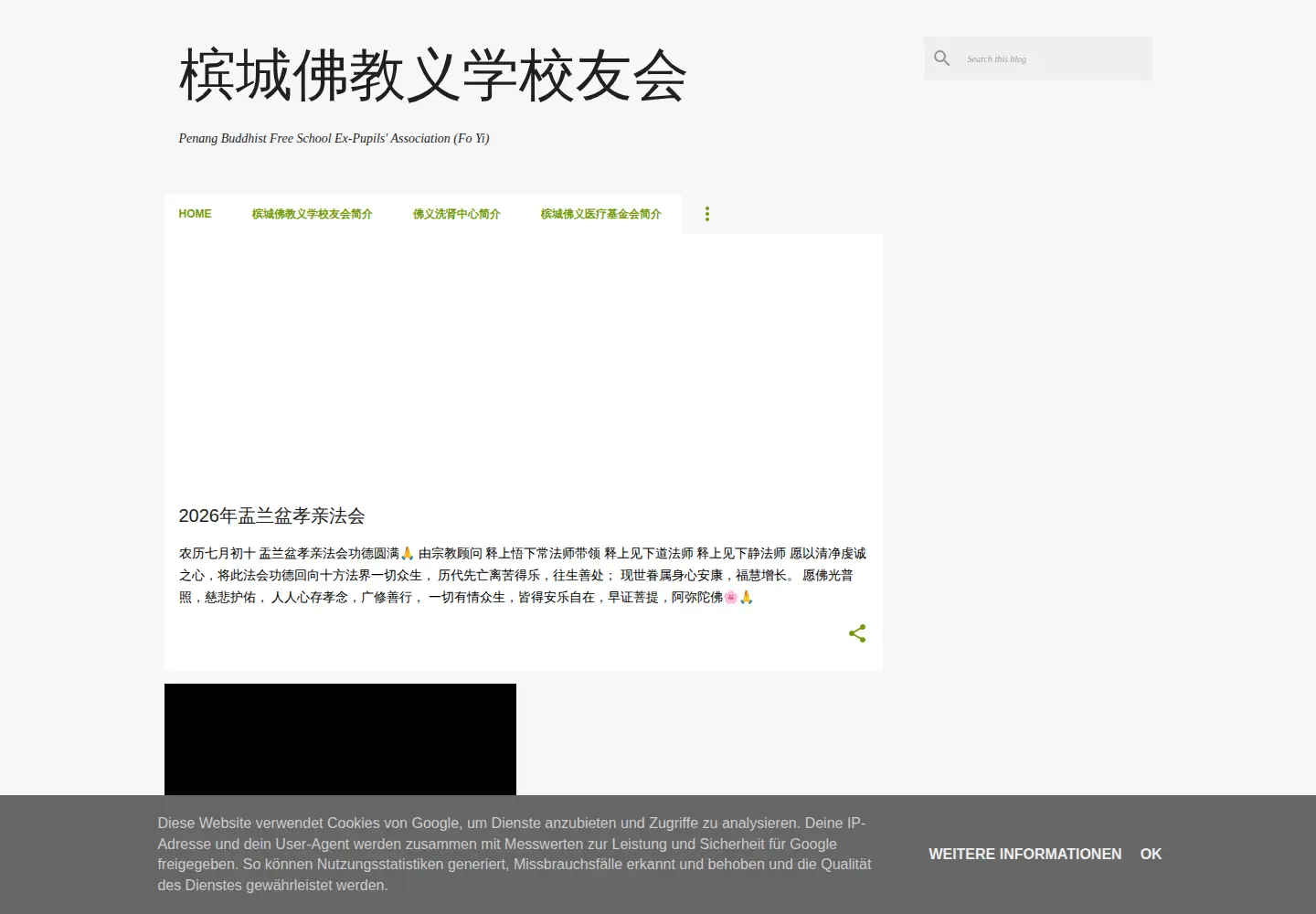1316x914 pixels.
Task: Click the Penang Buddhist Free School subtitle
Action: (x=334, y=138)
